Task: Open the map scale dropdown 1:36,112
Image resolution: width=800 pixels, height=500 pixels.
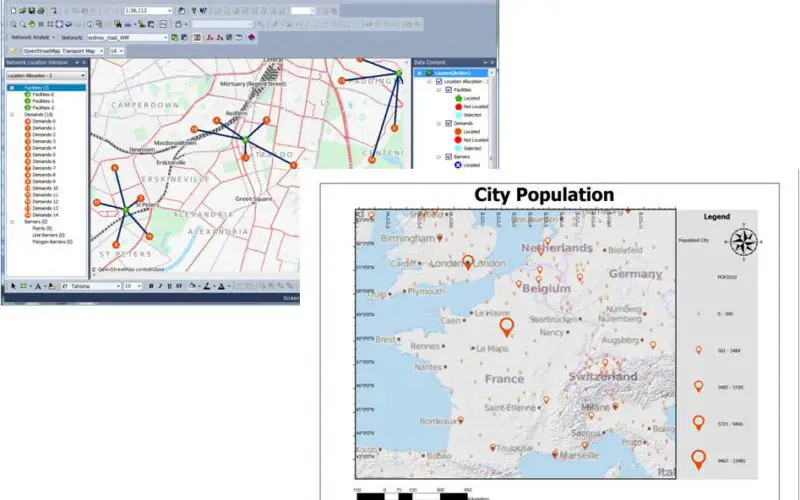Action: pos(169,11)
